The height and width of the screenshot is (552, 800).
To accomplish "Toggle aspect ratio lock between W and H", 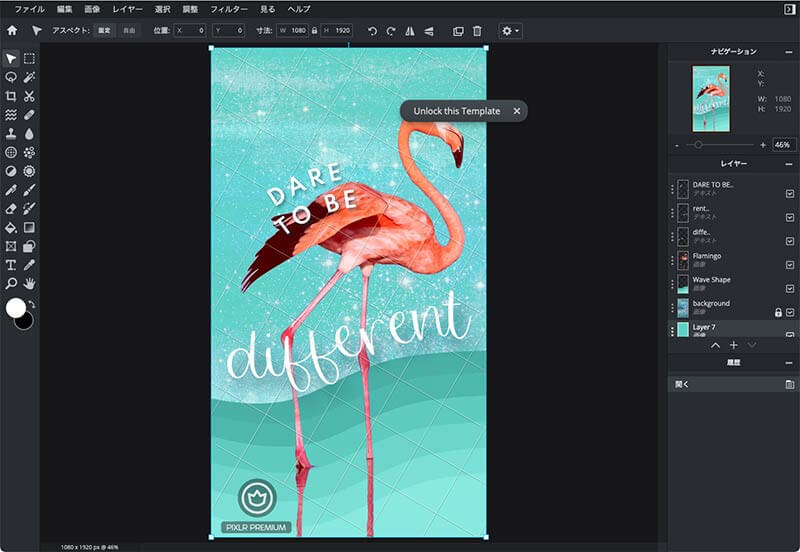I will click(x=314, y=31).
